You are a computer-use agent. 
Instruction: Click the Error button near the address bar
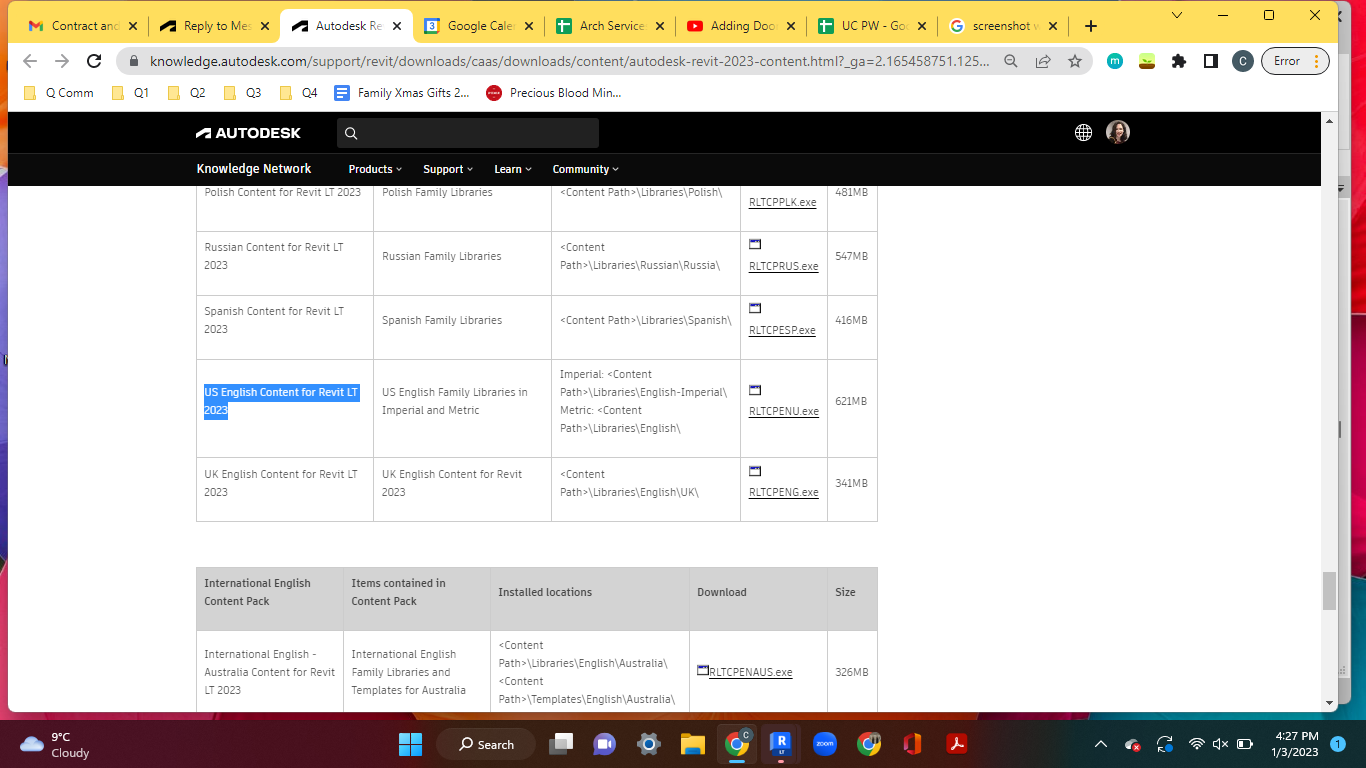[x=1288, y=61]
